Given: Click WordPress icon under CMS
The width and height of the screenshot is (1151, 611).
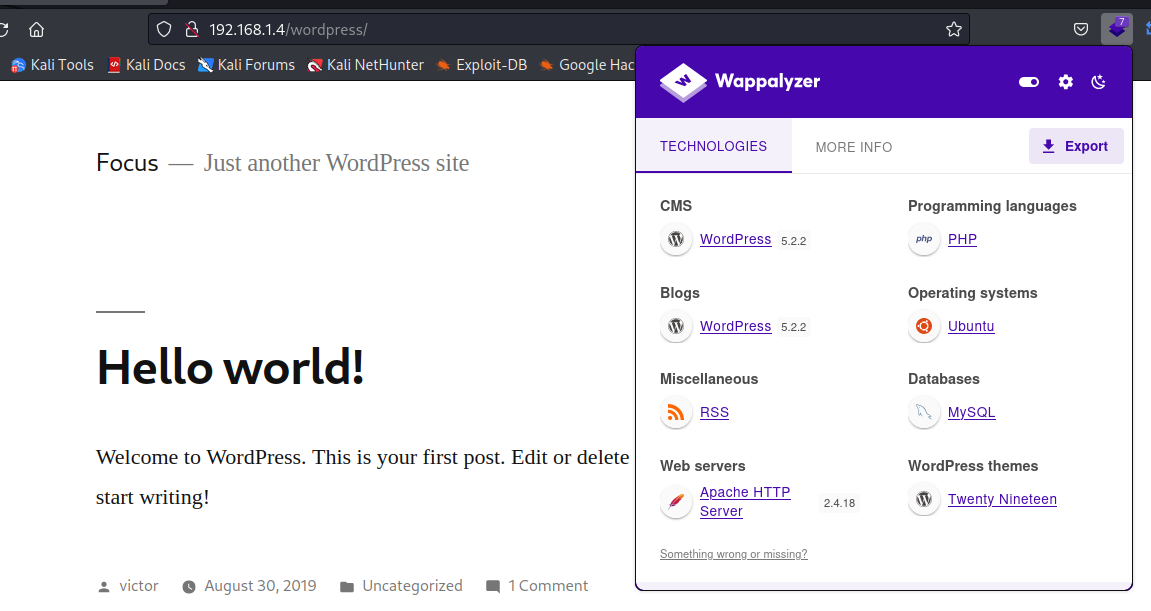Looking at the screenshot, I should (x=676, y=239).
